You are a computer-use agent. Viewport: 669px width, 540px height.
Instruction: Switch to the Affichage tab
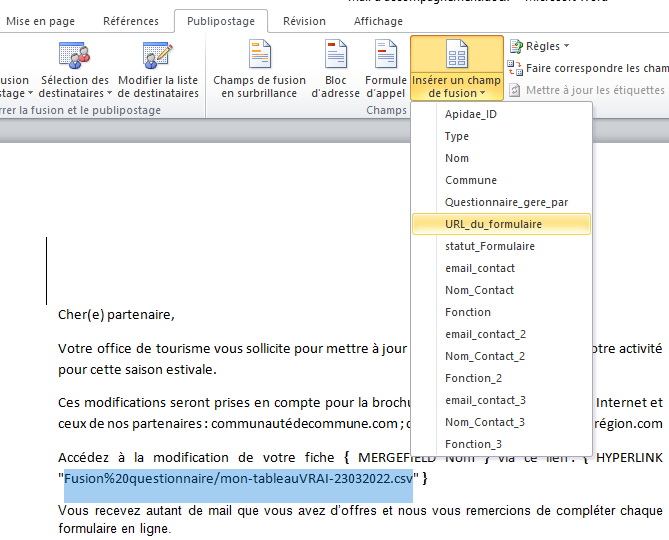click(x=378, y=21)
